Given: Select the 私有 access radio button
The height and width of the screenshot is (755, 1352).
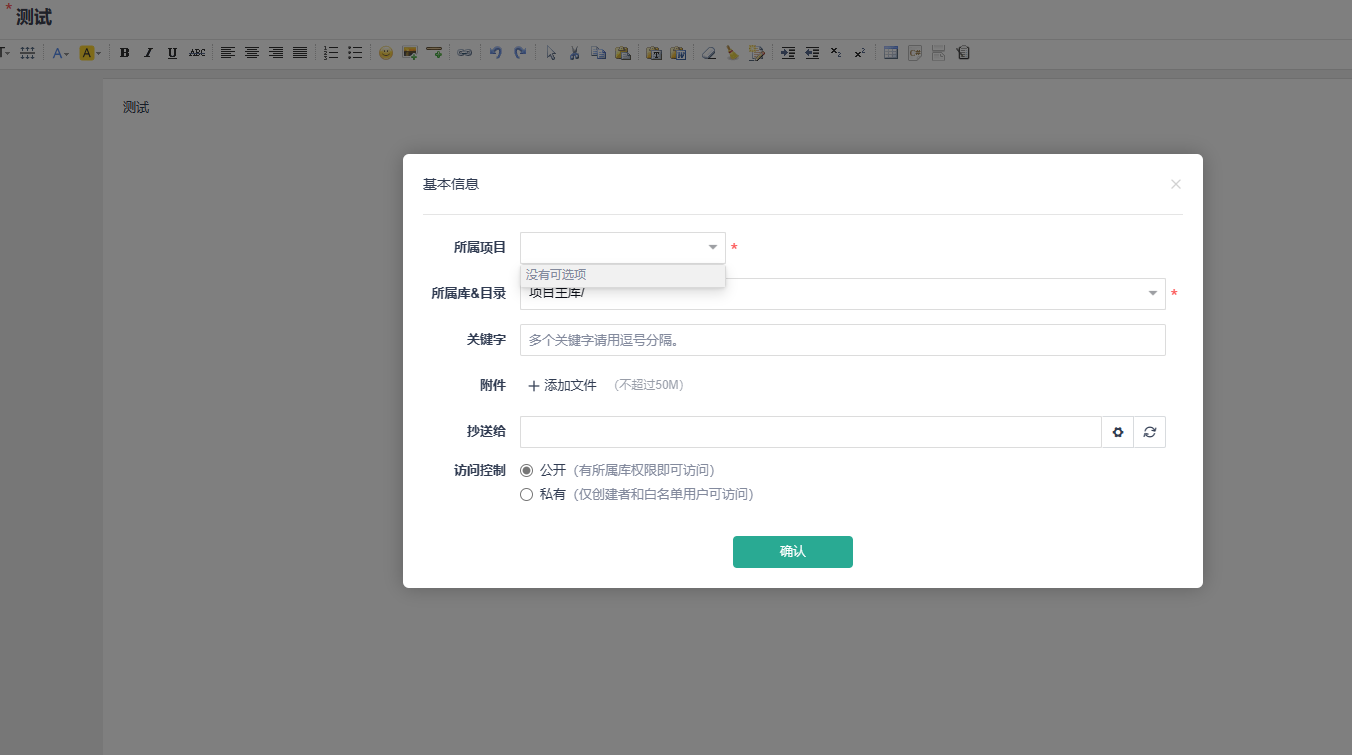Looking at the screenshot, I should [x=527, y=494].
